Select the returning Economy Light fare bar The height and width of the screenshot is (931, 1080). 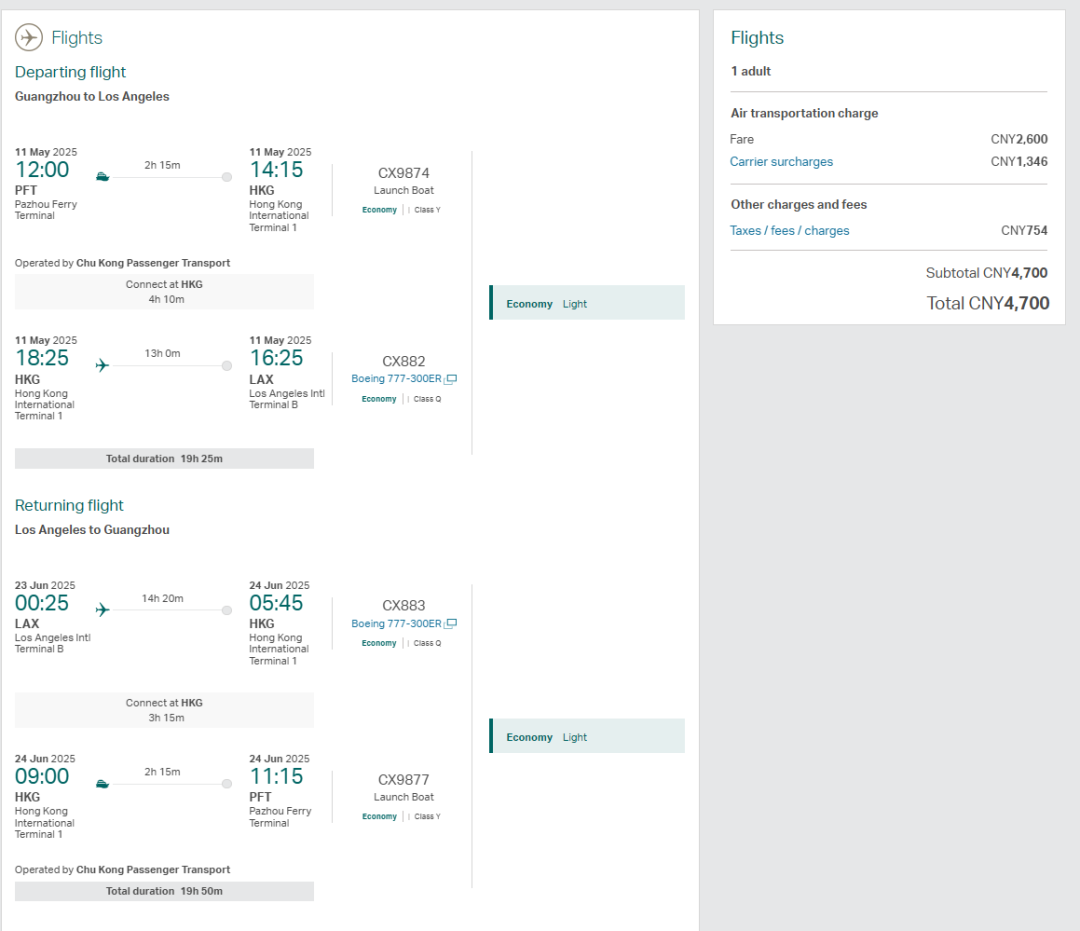coord(586,737)
